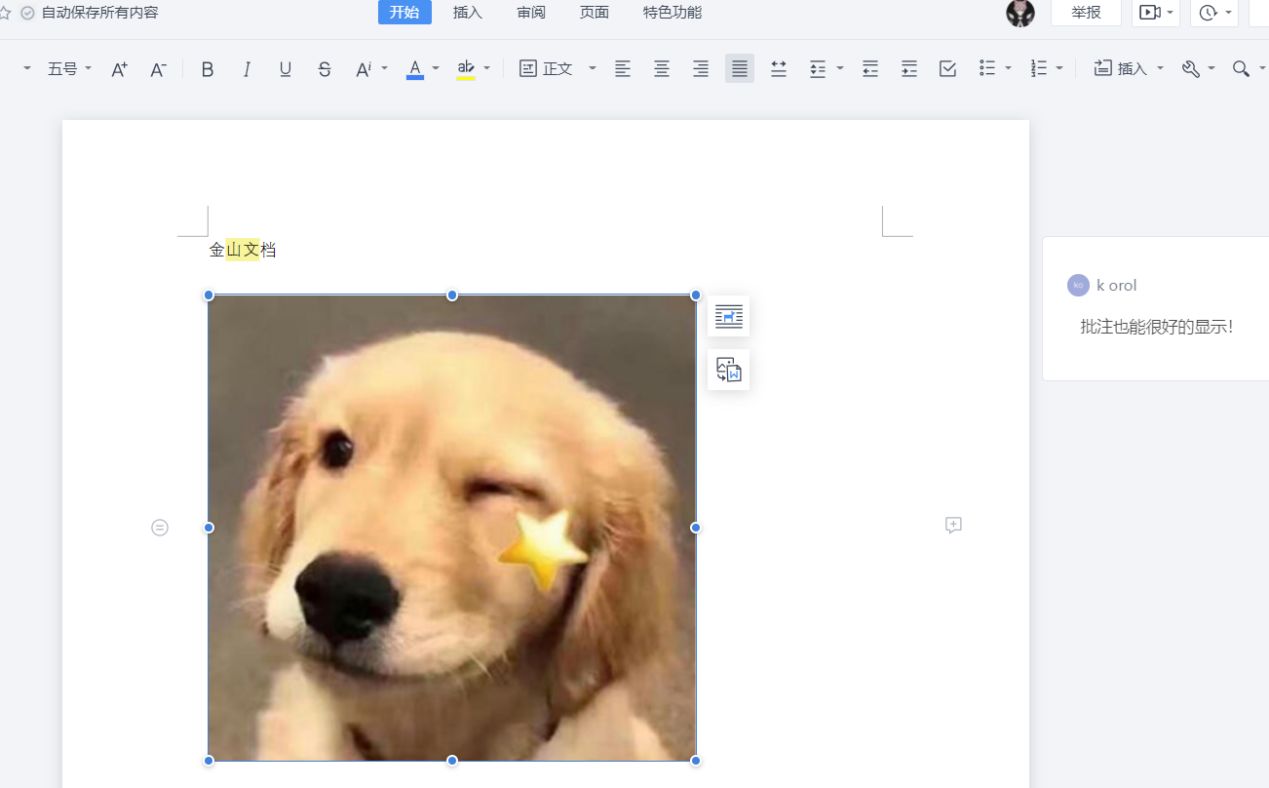Open the wrench tools icon

point(1190,69)
